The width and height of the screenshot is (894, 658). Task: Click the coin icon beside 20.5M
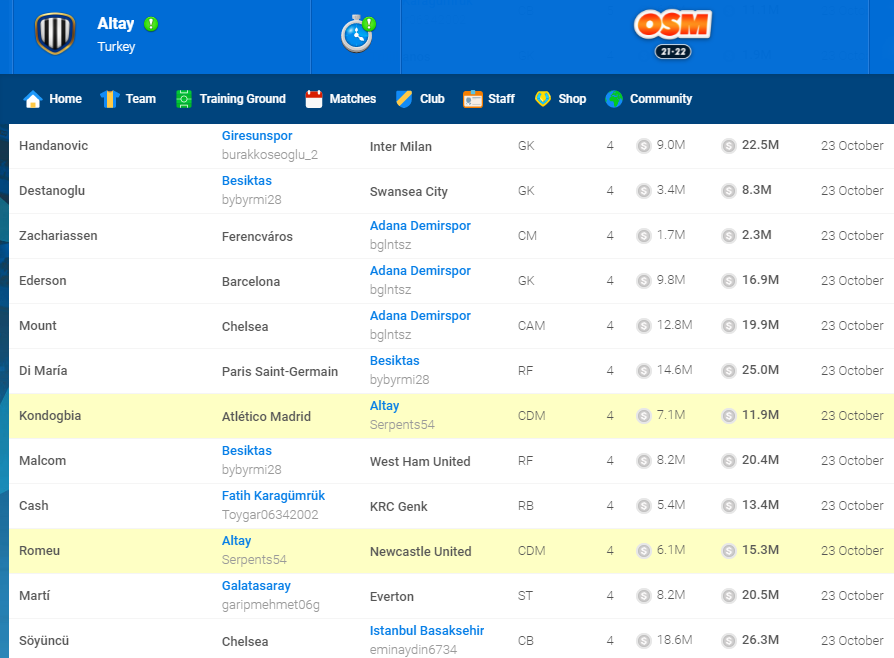point(729,596)
